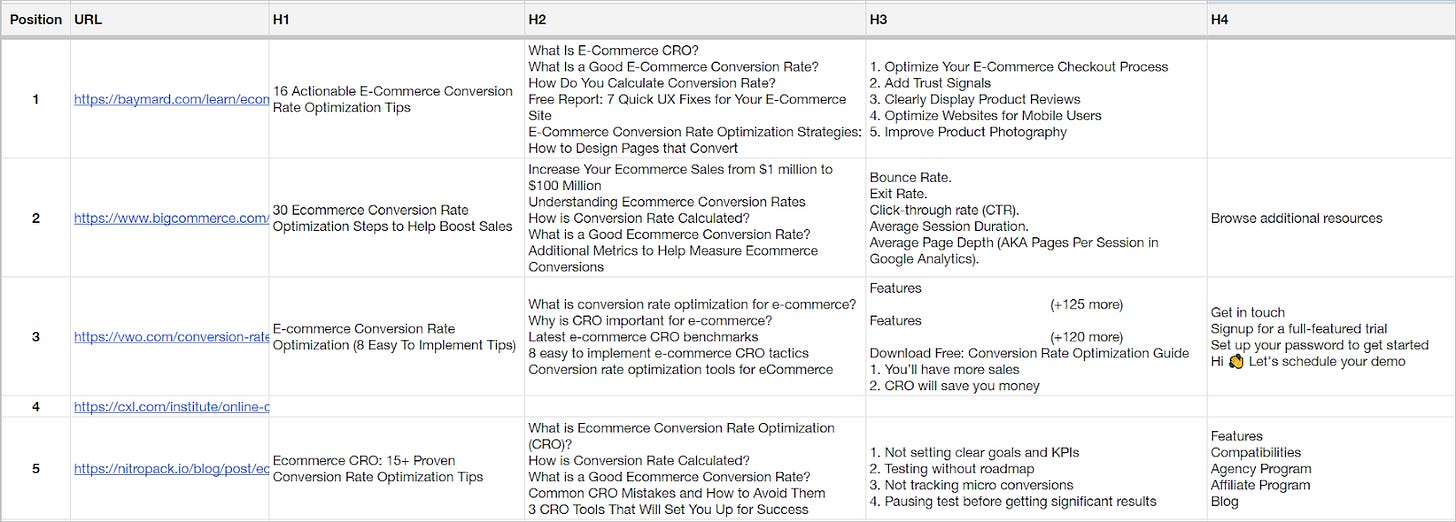Select the Position cell with value 2

click(35, 218)
